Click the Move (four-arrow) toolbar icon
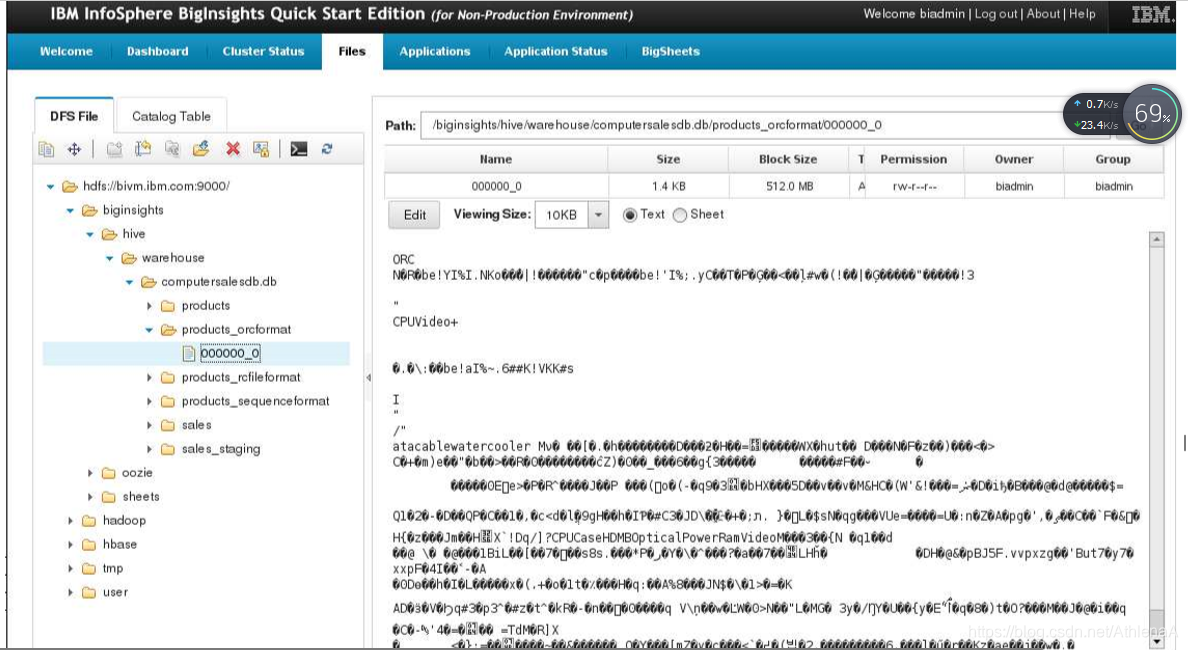Screen dimensions: 1188x650 click(x=74, y=149)
